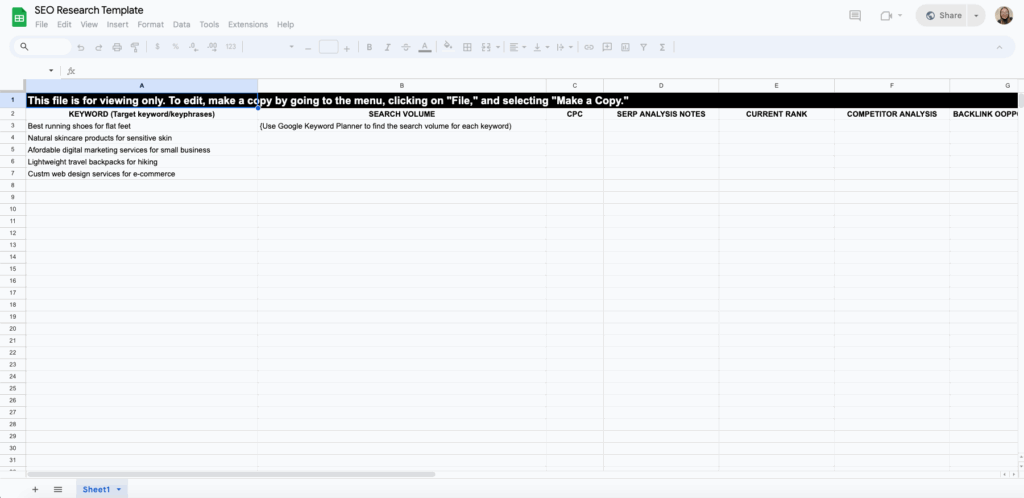This screenshot has height=498, width=1024.
Task: Select the 'Best running shoes for flat feet' cell
Action: (142, 126)
